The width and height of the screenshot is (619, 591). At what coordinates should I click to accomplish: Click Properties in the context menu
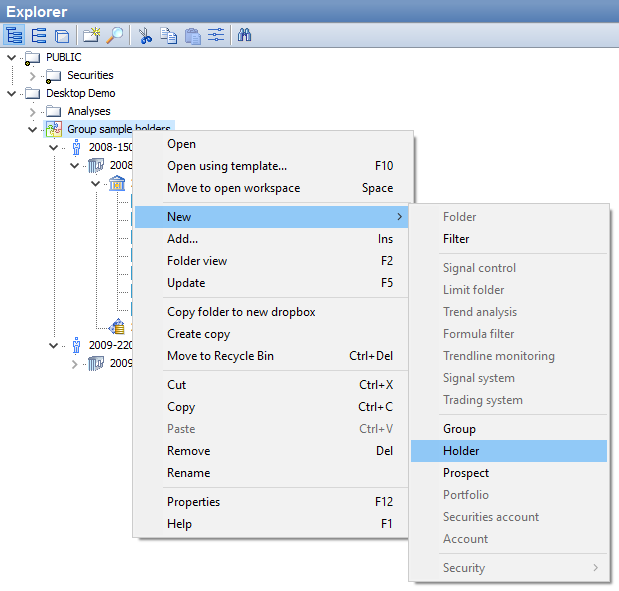193,502
